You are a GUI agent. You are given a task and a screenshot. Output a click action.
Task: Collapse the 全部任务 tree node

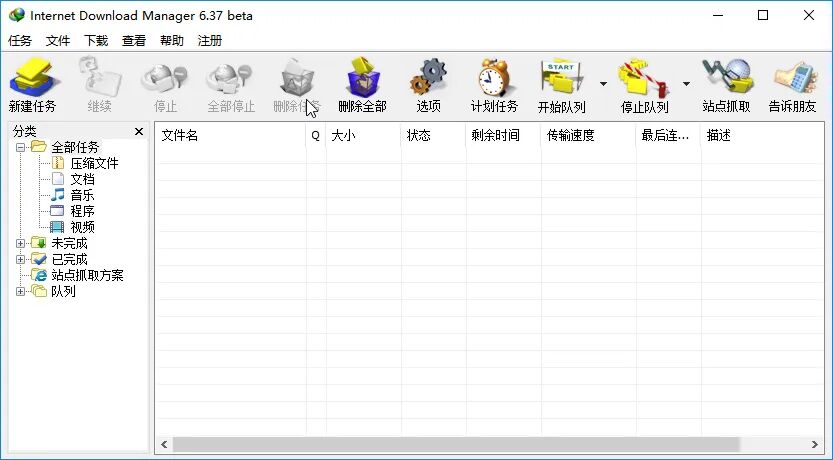coord(20,147)
